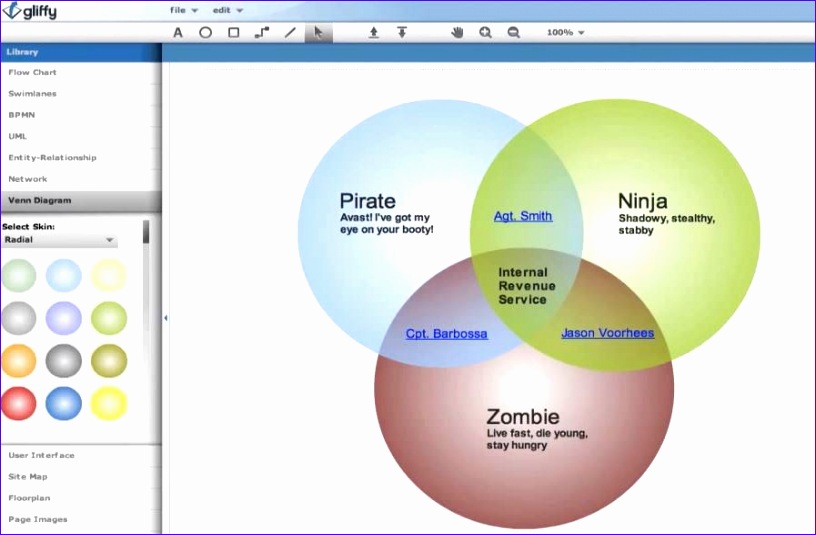This screenshot has width=816, height=535.
Task: Select the Rectangle drawing tool
Action: tap(234, 33)
